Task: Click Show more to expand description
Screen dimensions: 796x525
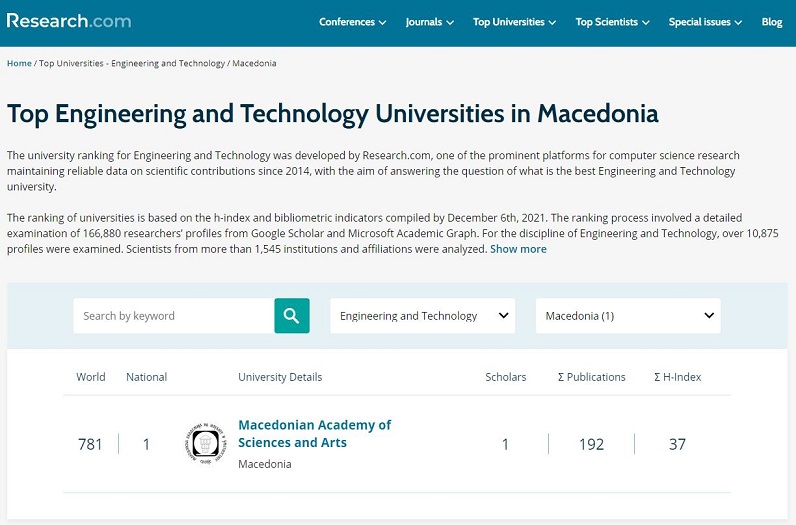Action: point(518,249)
